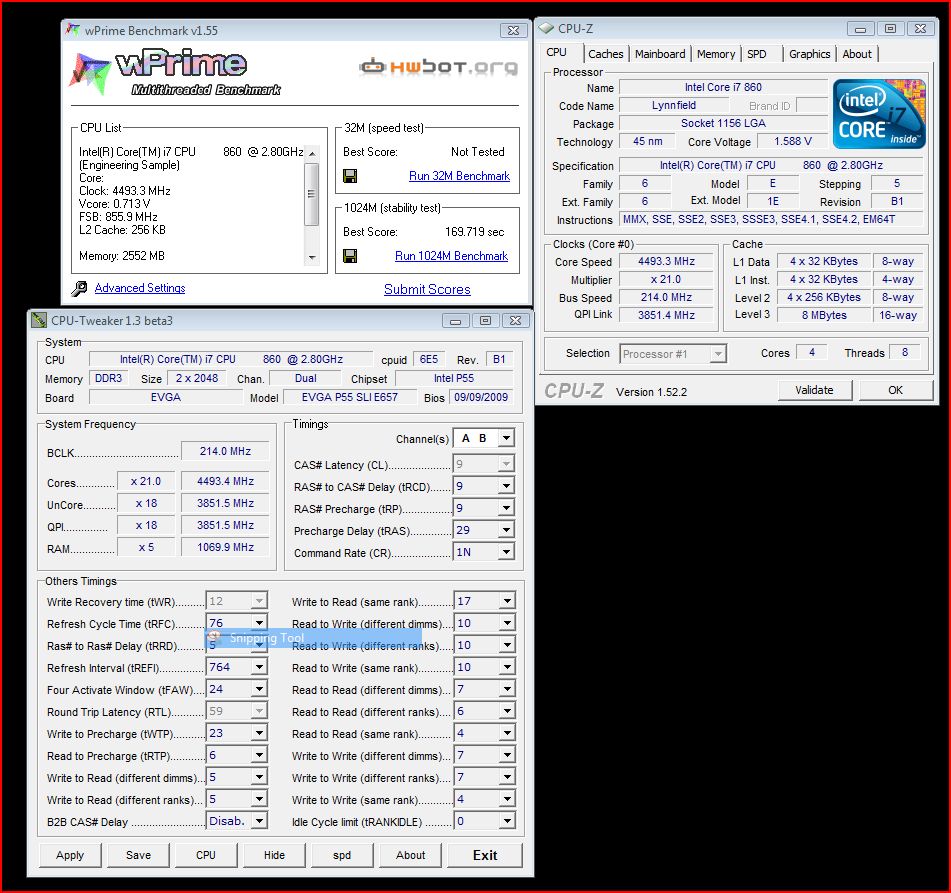Click the Intel Core i7 inside logo
Image resolution: width=951 pixels, height=893 pixels.
[x=879, y=113]
